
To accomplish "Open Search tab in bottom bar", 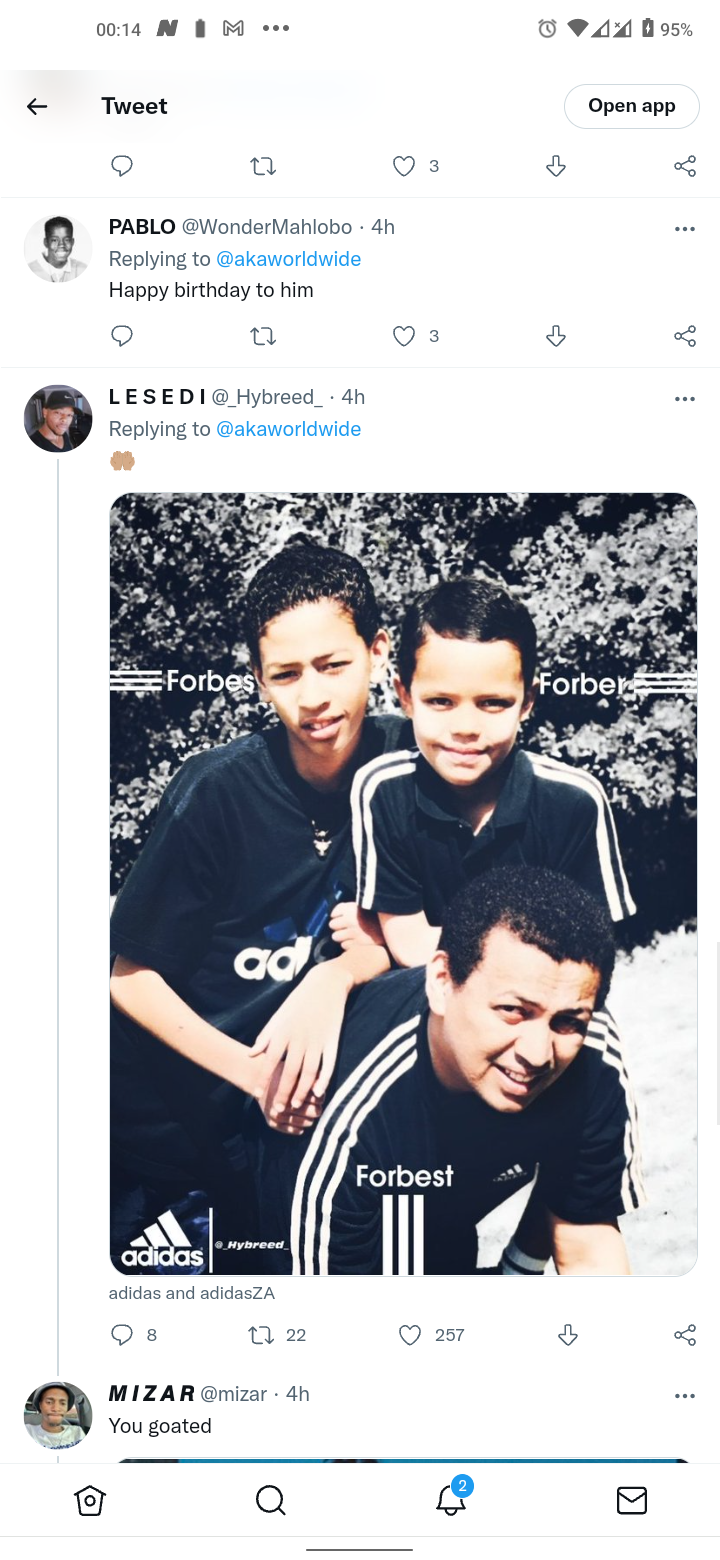I will pyautogui.click(x=270, y=1500).
